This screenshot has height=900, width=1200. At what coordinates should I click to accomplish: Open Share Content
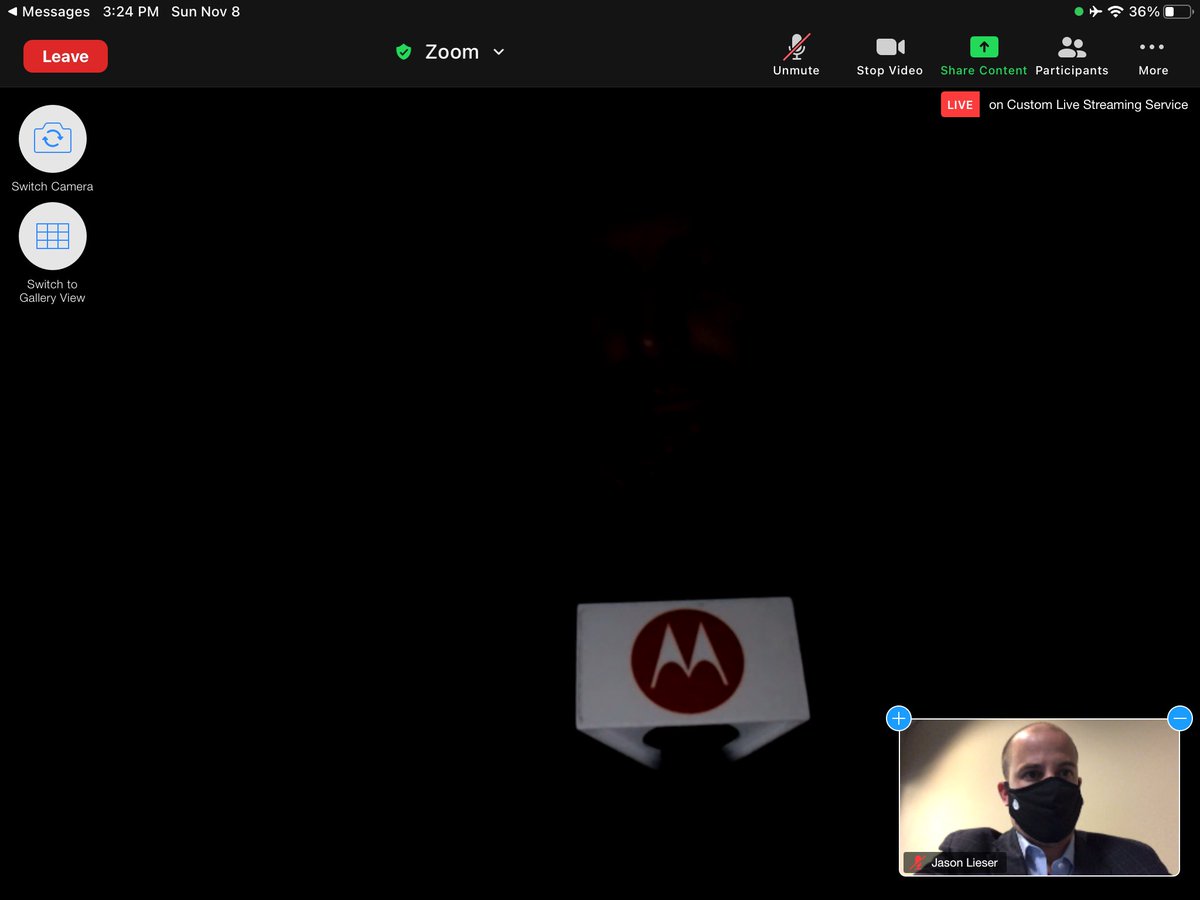click(x=983, y=55)
